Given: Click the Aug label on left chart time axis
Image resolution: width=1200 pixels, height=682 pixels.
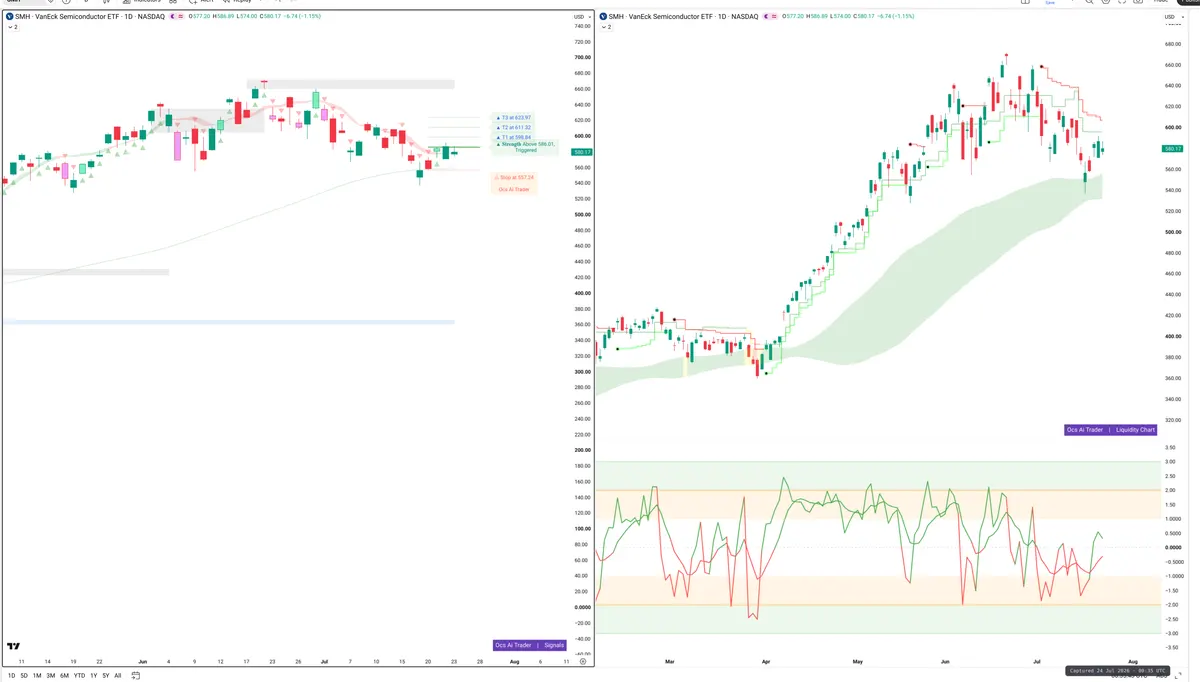Looking at the screenshot, I should pos(514,662).
